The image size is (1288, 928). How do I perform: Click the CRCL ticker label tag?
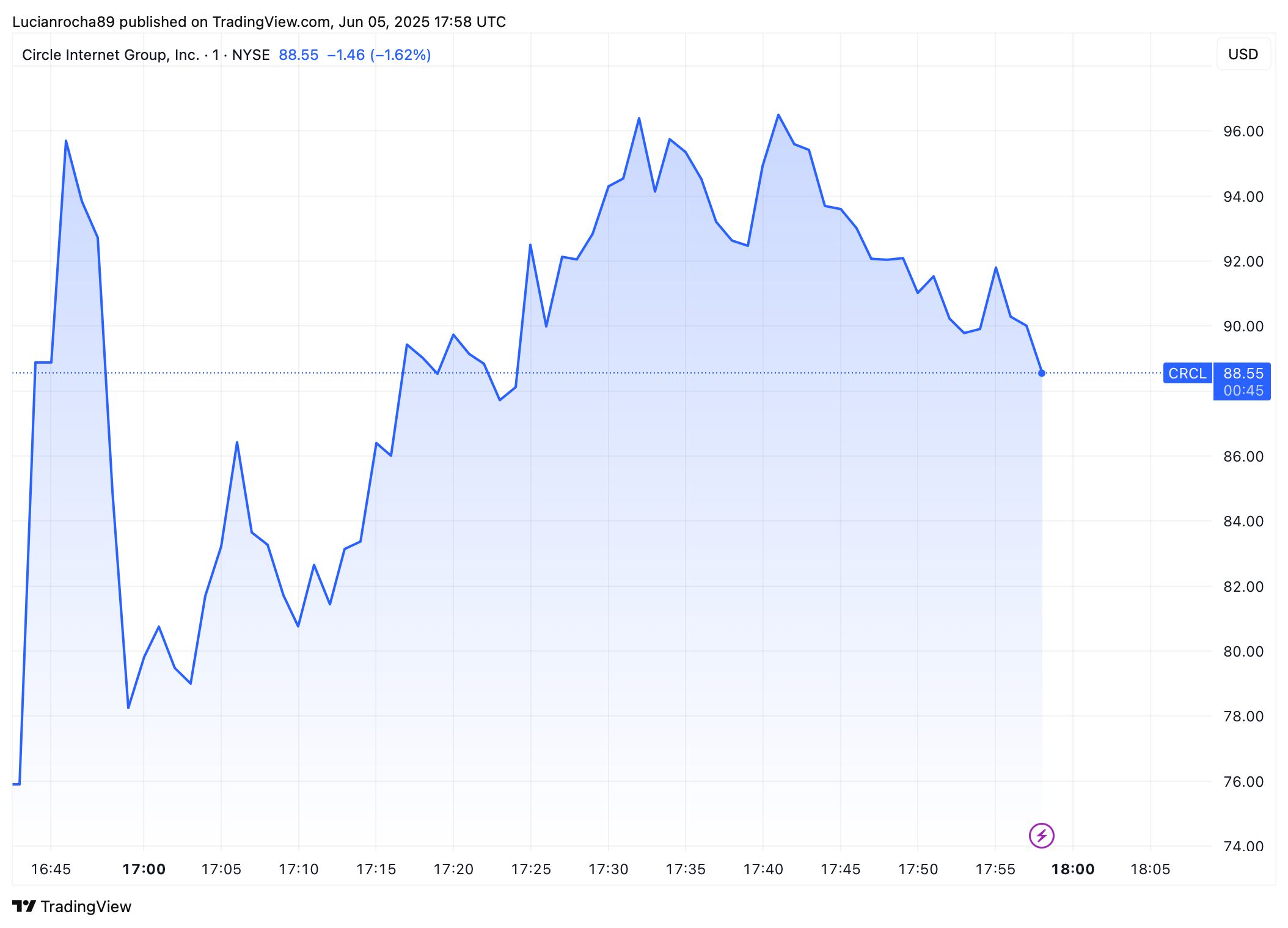1187,373
